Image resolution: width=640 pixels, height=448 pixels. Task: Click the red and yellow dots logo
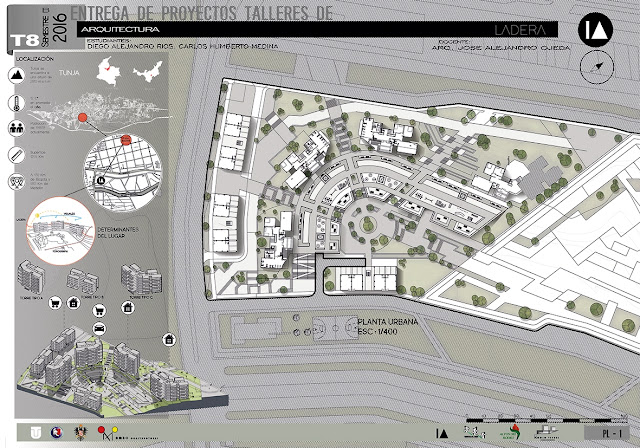pos(107,432)
